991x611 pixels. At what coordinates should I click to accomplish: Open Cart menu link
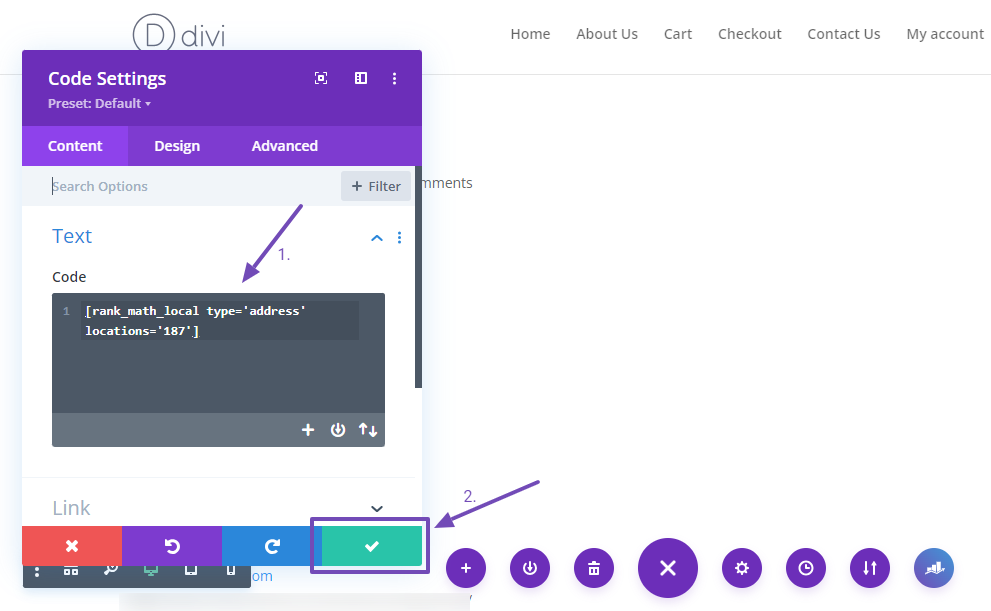coord(678,34)
